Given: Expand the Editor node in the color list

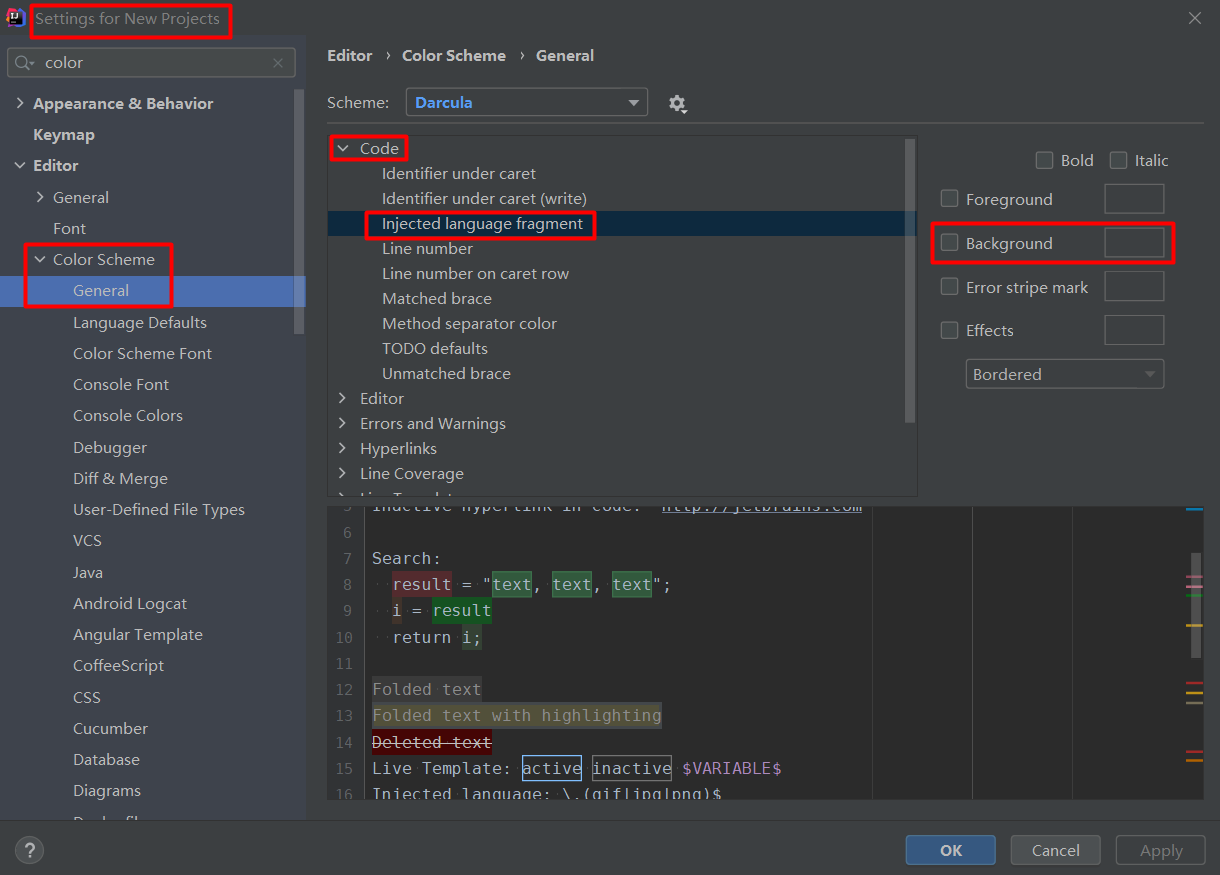Looking at the screenshot, I should pos(343,398).
